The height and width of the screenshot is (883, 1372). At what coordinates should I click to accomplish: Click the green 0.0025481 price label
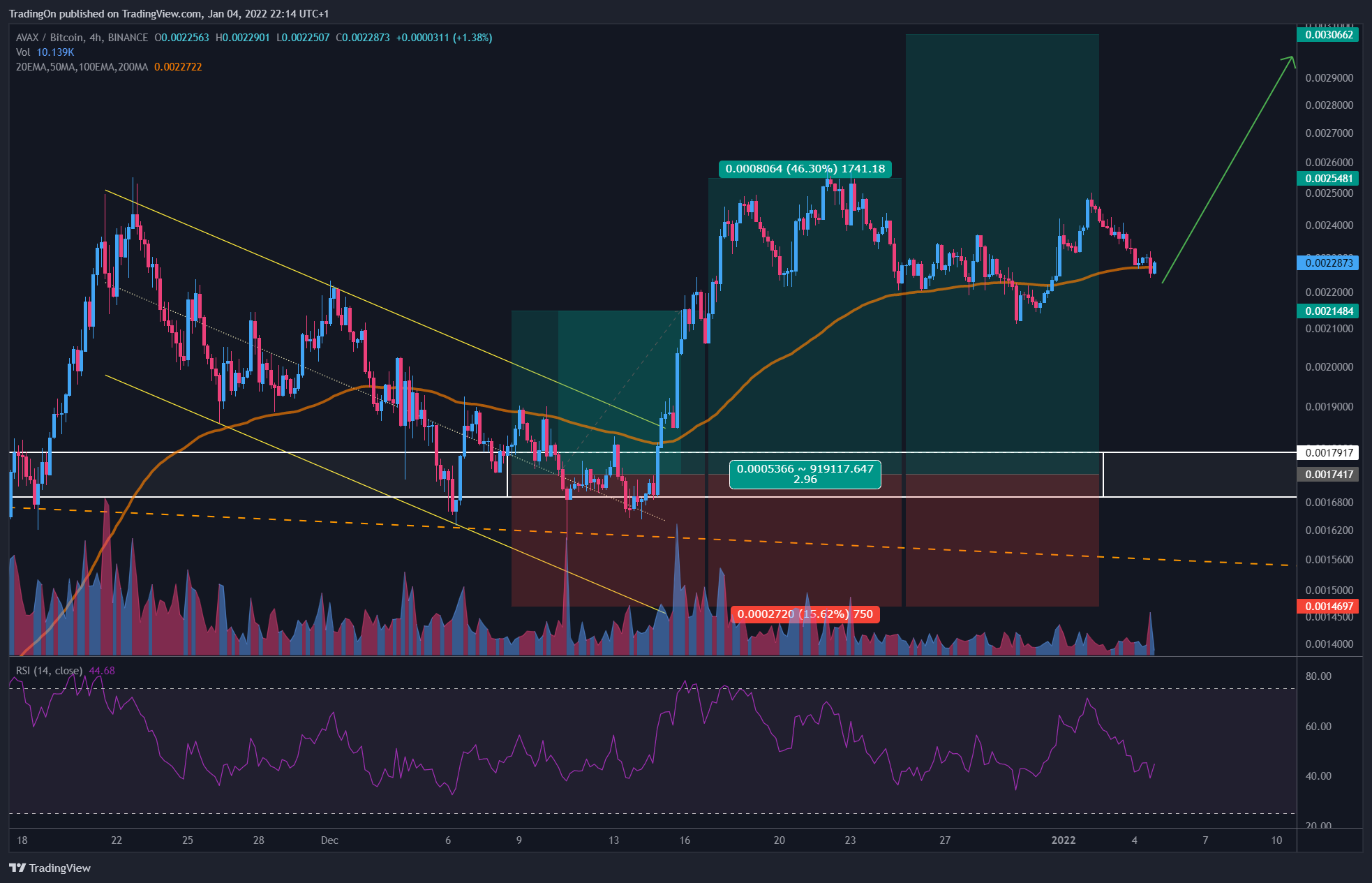(1328, 179)
